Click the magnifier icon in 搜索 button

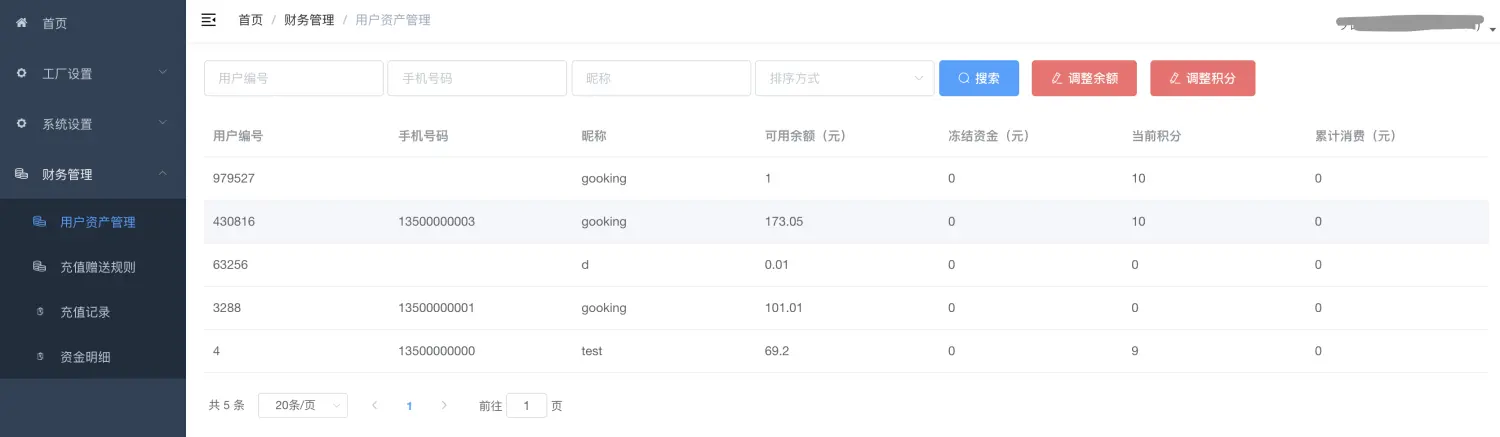click(x=964, y=78)
